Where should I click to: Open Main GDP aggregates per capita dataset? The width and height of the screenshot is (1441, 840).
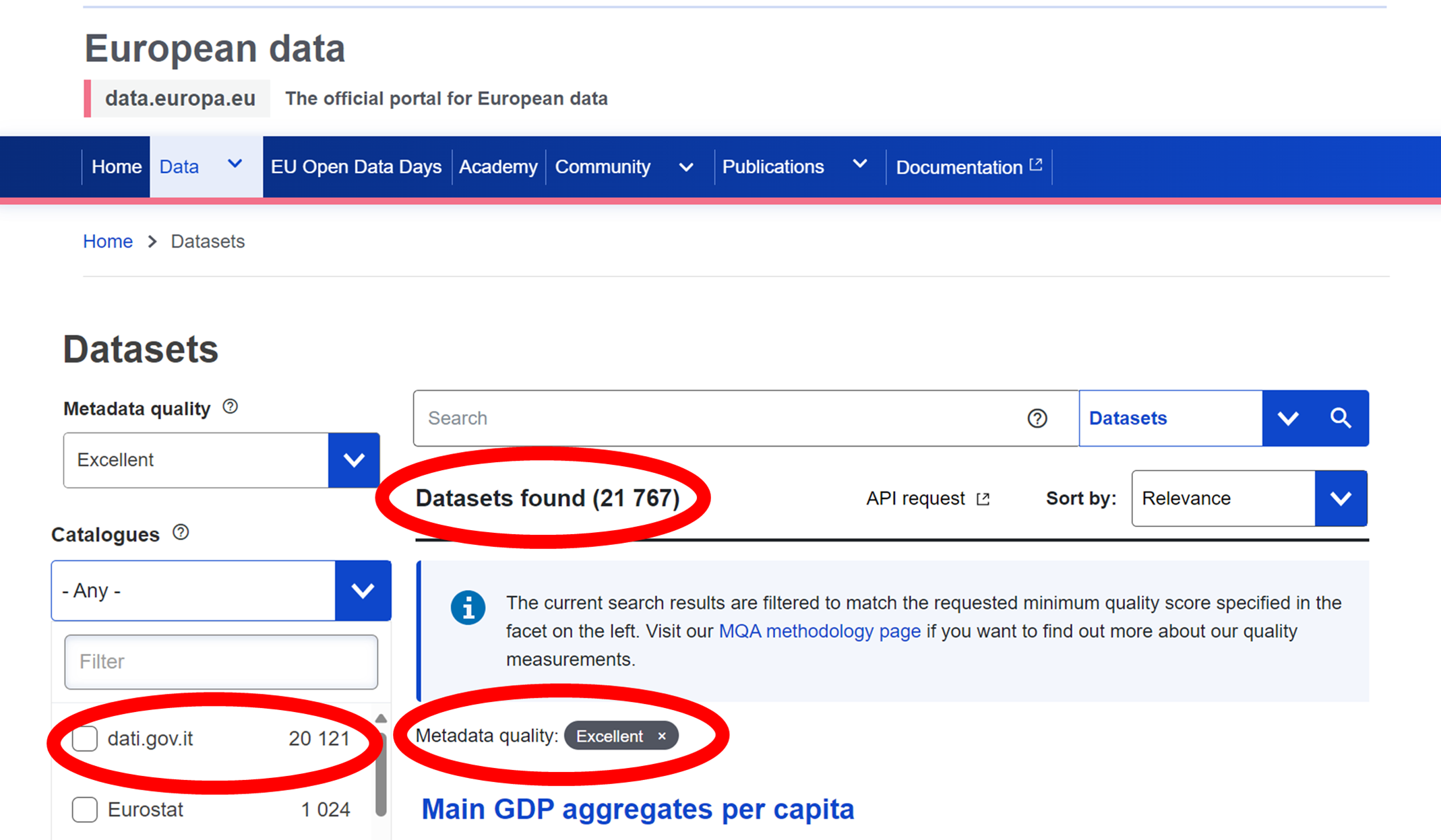tap(637, 809)
